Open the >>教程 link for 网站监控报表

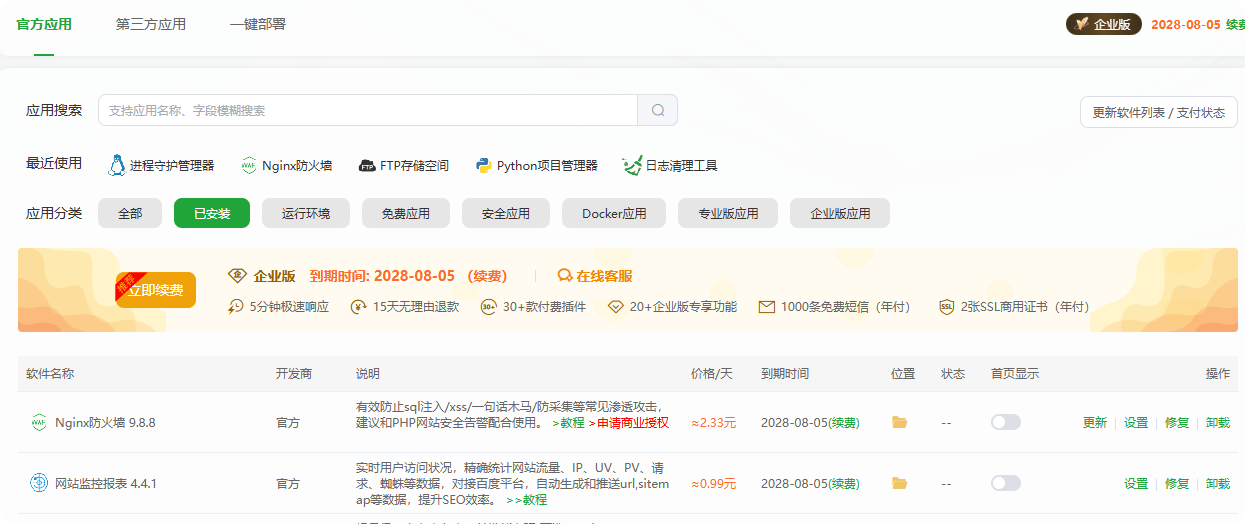(x=527, y=499)
